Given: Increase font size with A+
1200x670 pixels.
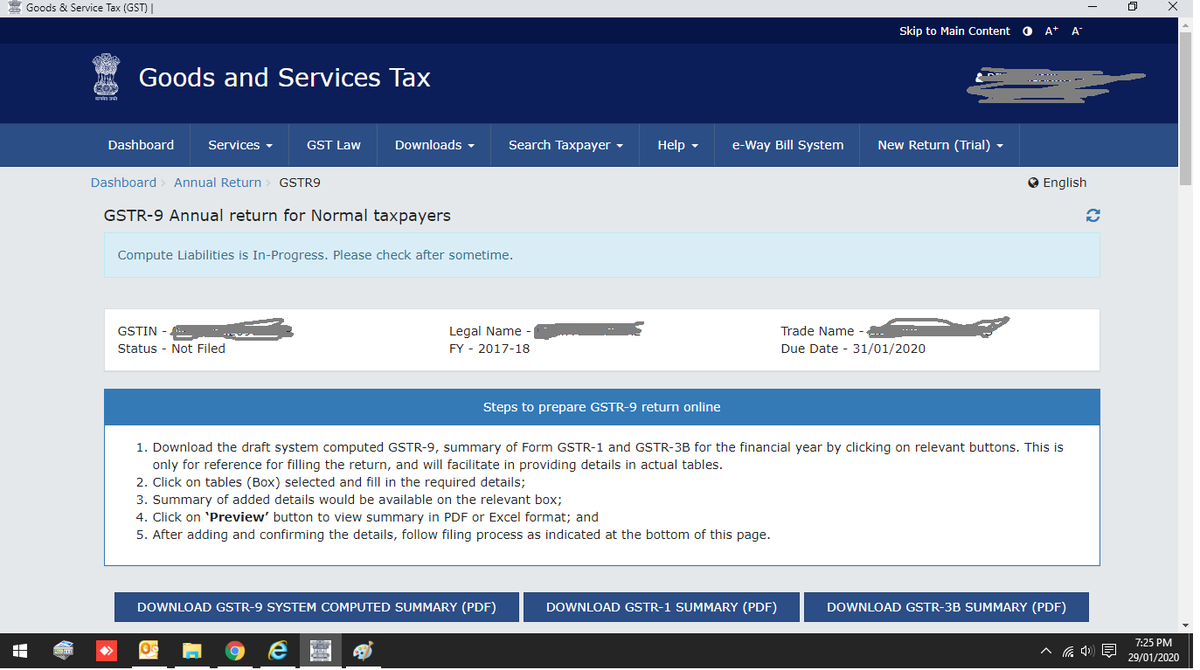Looking at the screenshot, I should (1051, 31).
